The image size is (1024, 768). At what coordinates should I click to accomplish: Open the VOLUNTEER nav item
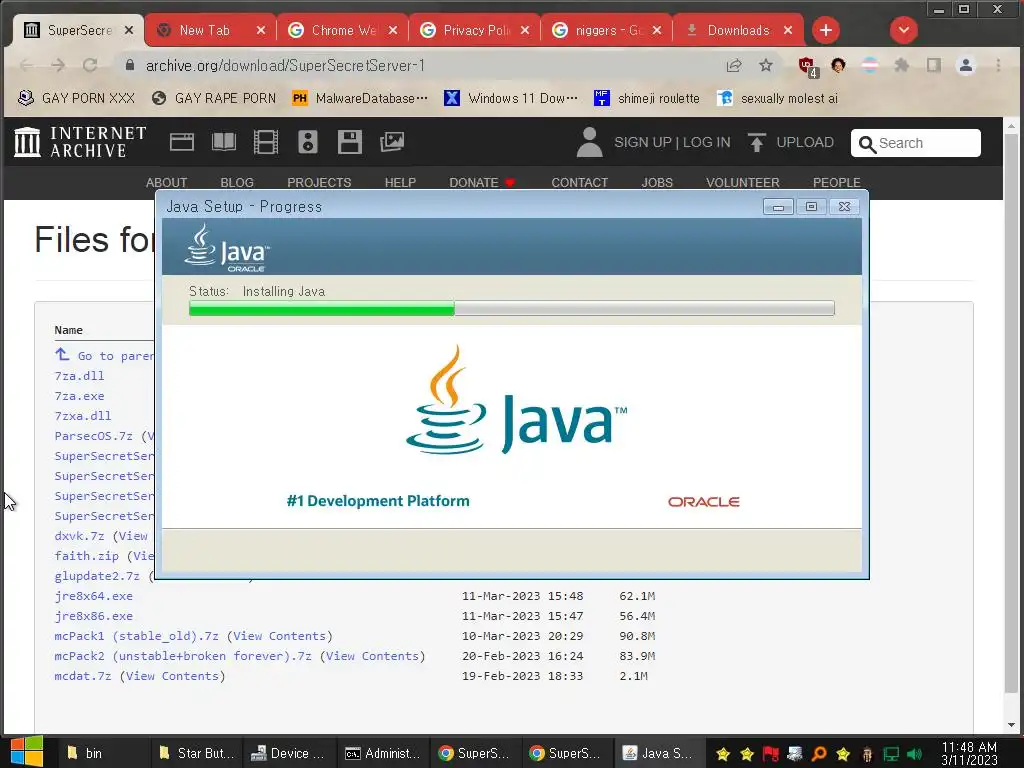coord(743,182)
